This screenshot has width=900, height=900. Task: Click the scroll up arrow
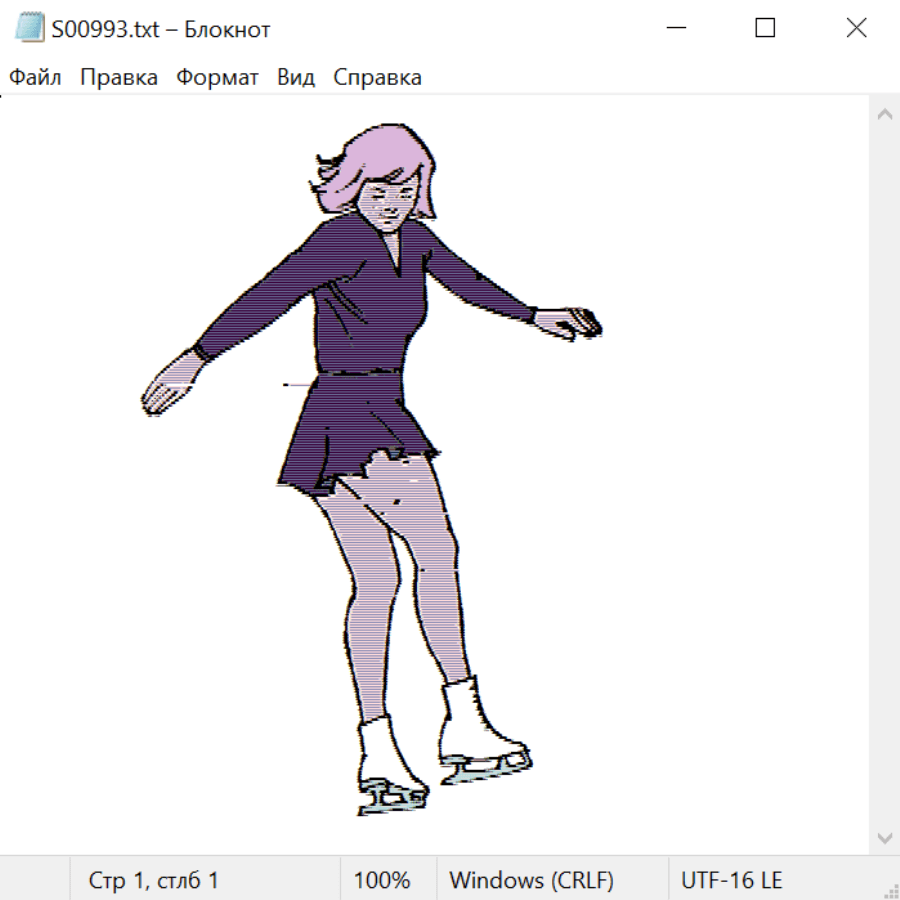click(884, 114)
